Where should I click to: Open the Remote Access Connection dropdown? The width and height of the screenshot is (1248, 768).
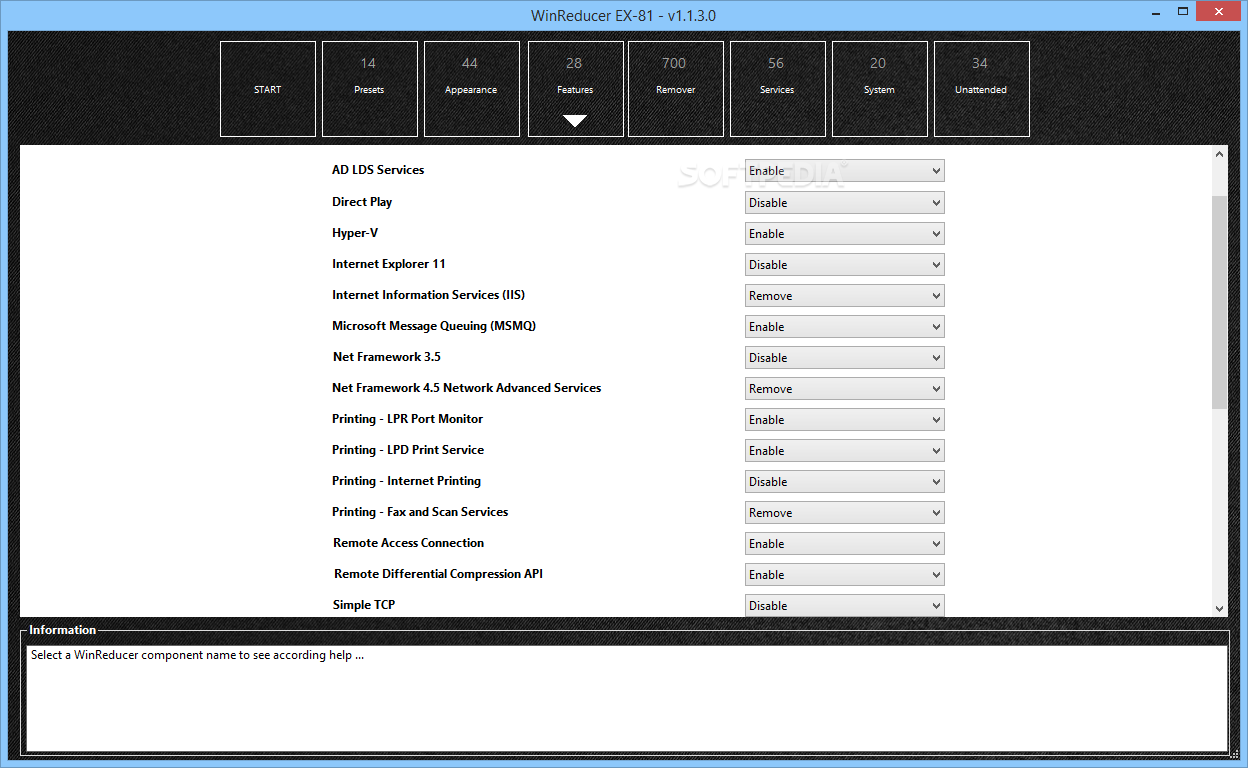click(845, 544)
